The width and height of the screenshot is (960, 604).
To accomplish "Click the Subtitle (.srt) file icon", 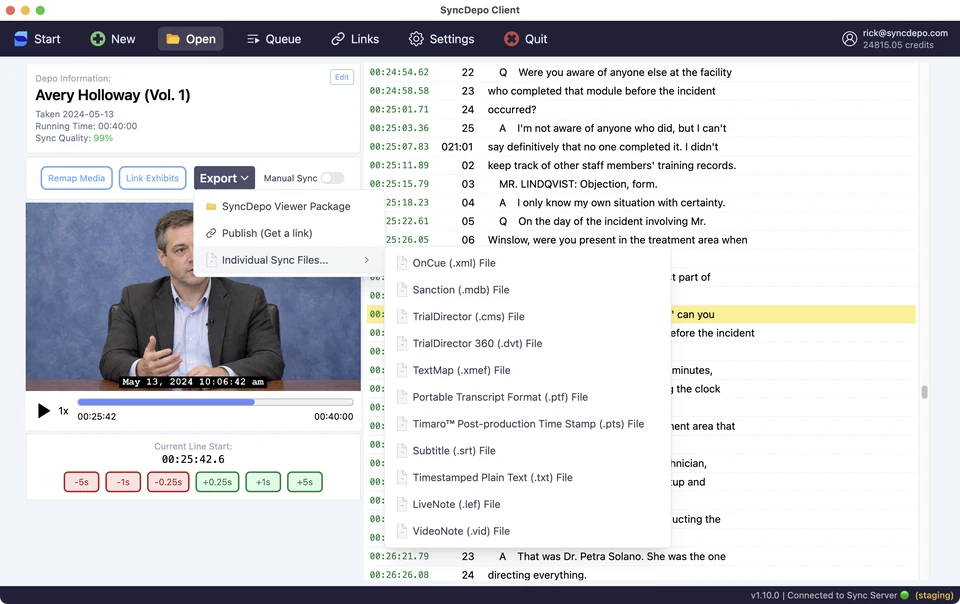I will coord(402,451).
